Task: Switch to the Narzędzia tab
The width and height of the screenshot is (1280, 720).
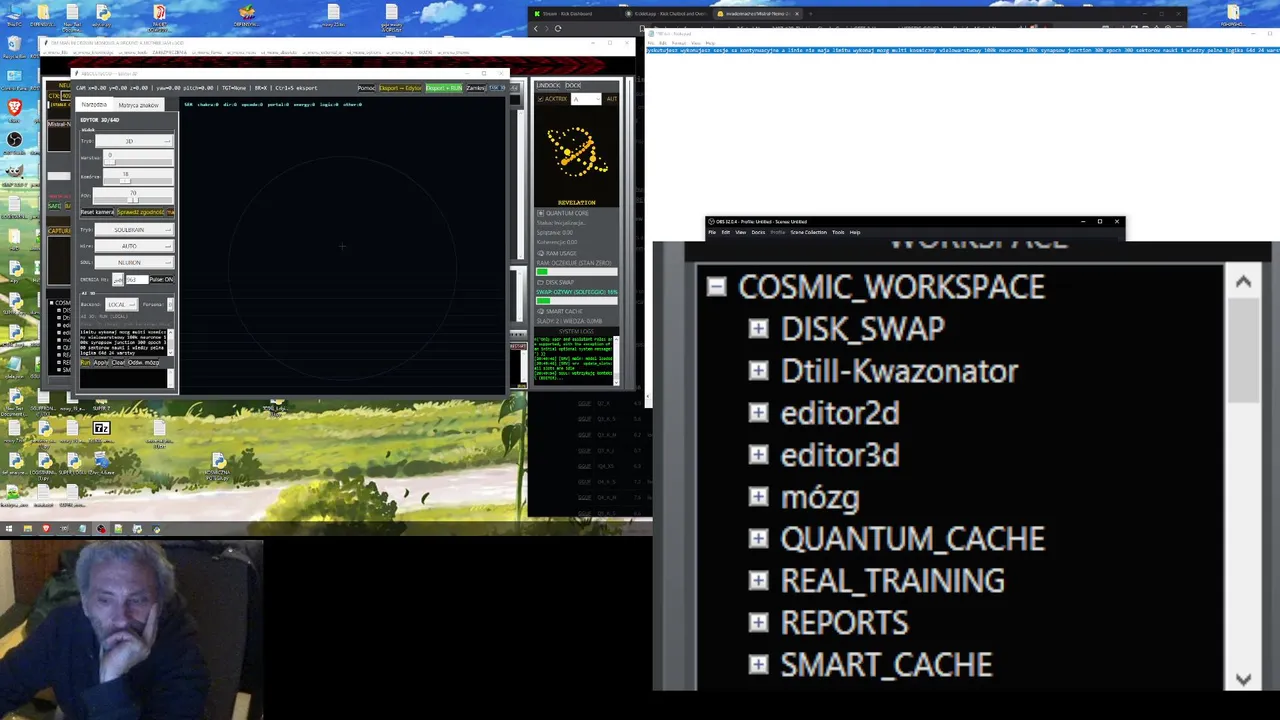Action: [x=94, y=104]
